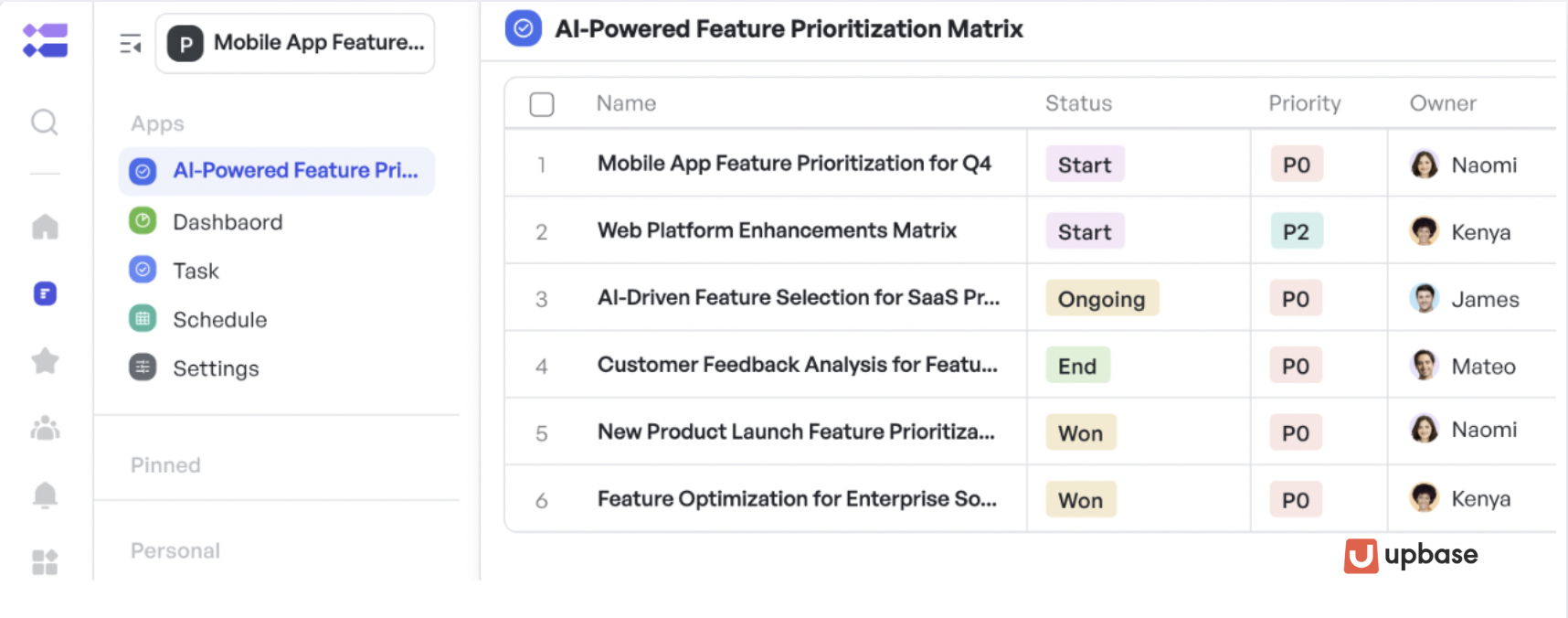Click the notifications bell icon
The width and height of the screenshot is (1568, 618).
45,495
